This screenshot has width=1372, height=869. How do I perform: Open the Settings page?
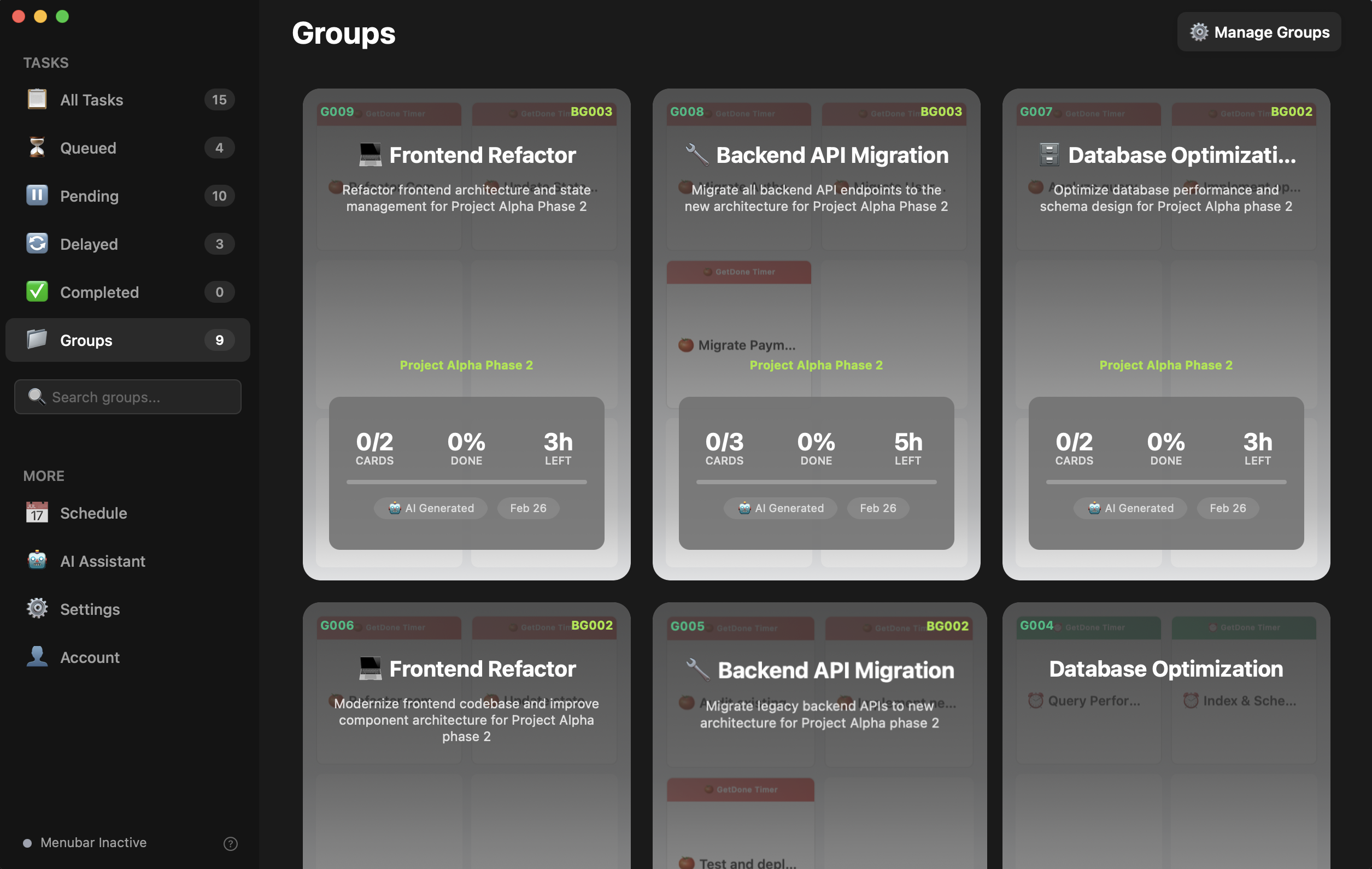click(x=127, y=609)
